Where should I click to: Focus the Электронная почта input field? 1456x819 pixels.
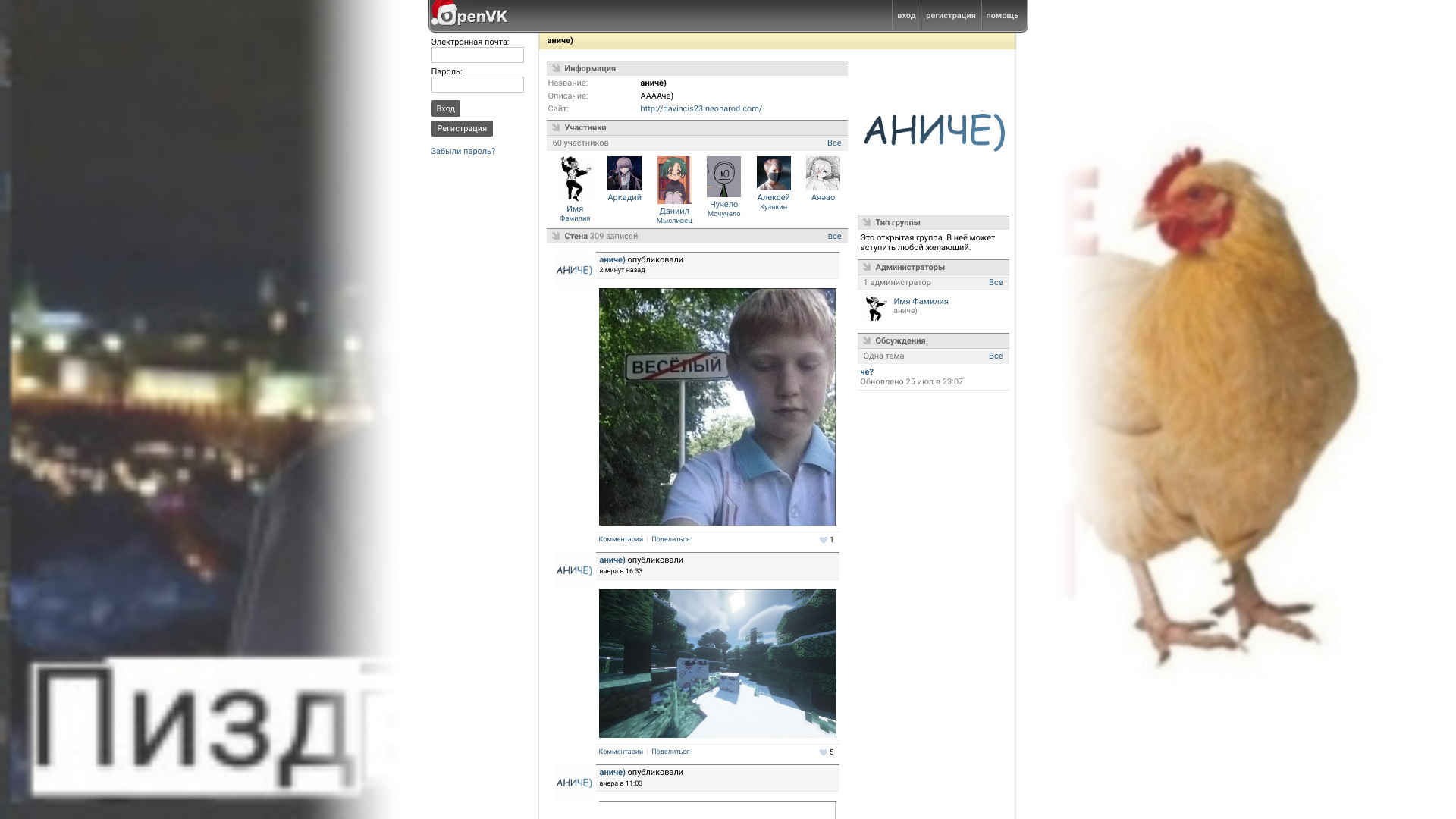coord(477,55)
